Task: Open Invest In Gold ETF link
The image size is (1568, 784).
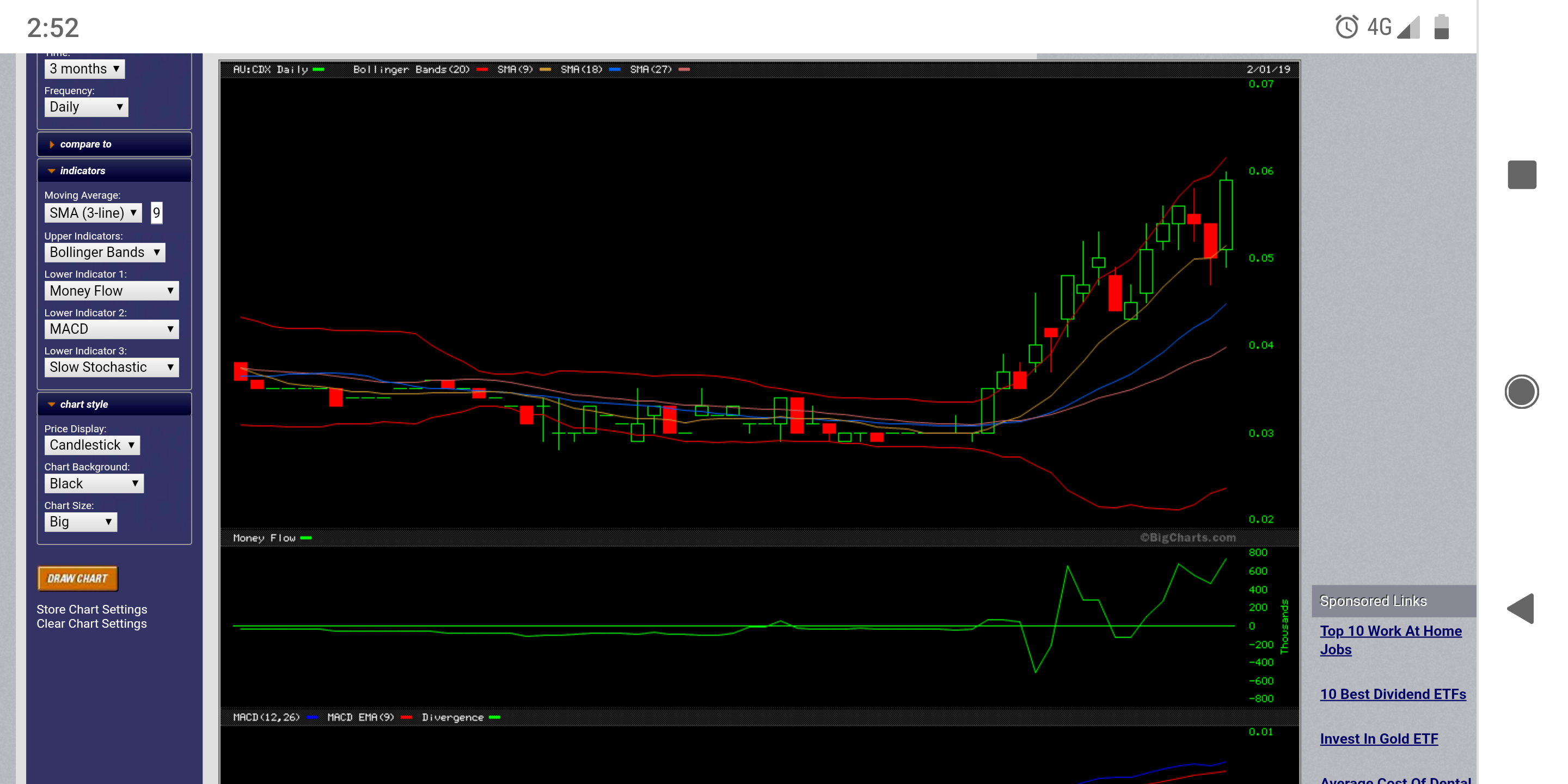Action: (1379, 739)
